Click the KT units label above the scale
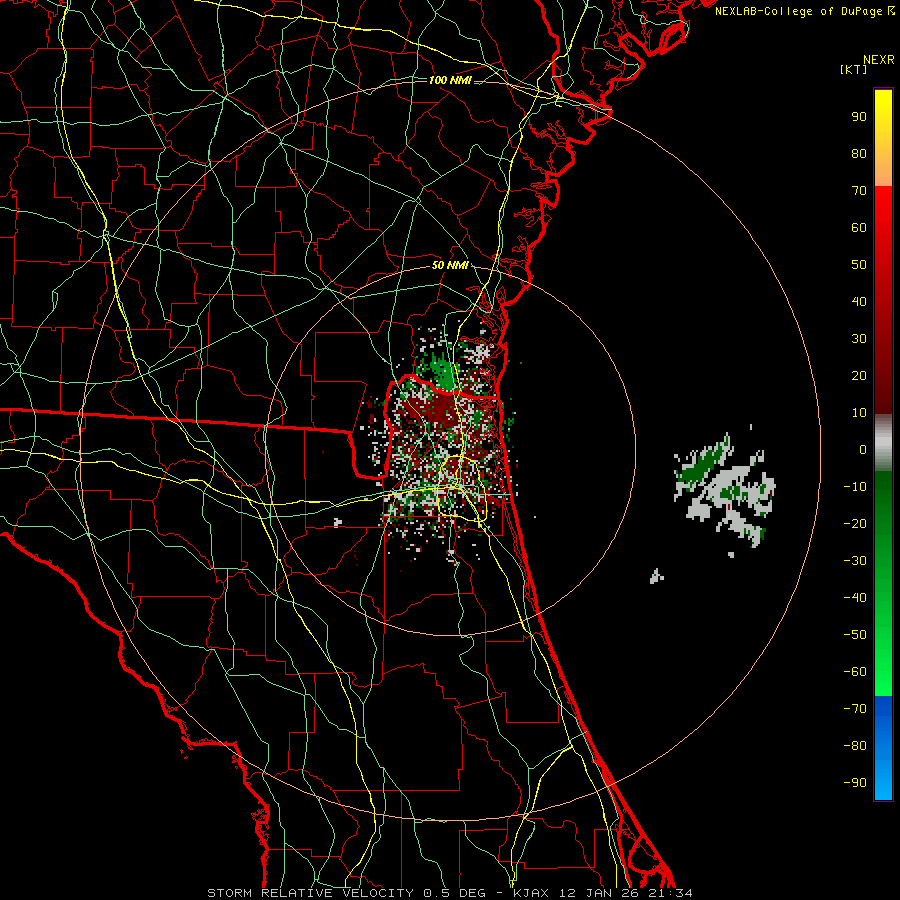This screenshot has height=900, width=900. (x=854, y=69)
